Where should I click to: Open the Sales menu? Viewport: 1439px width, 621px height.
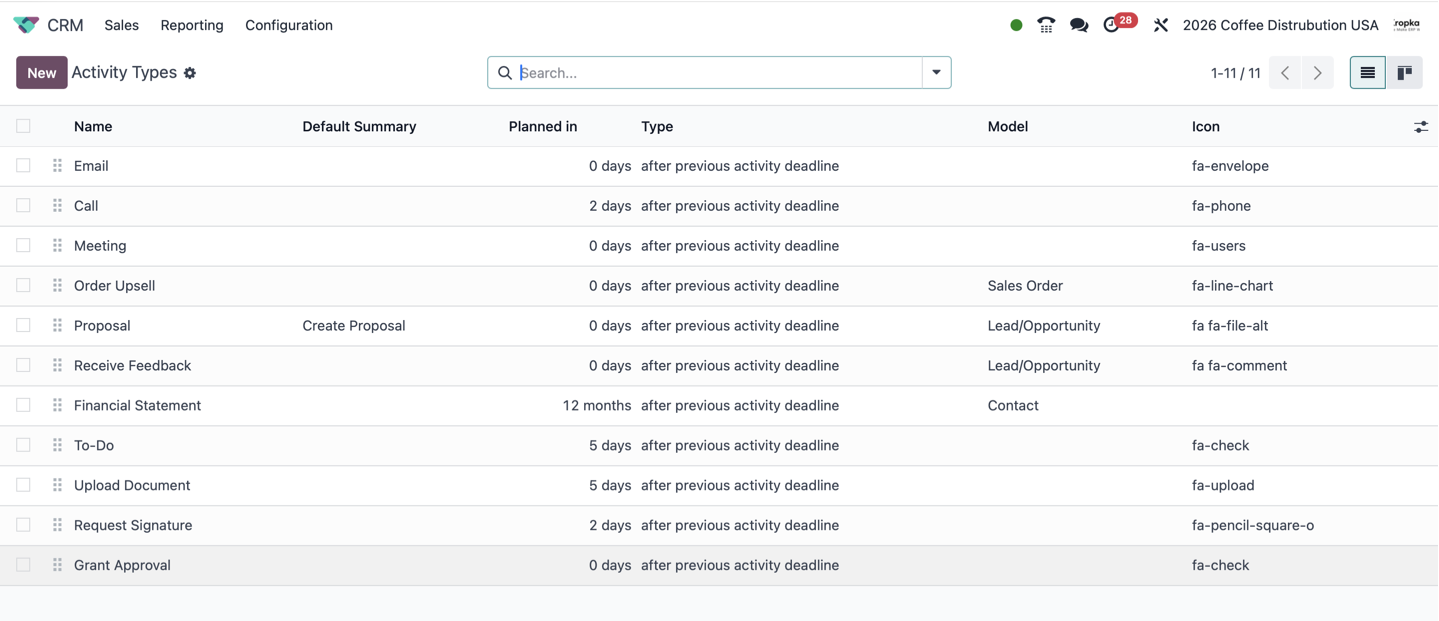coord(121,25)
